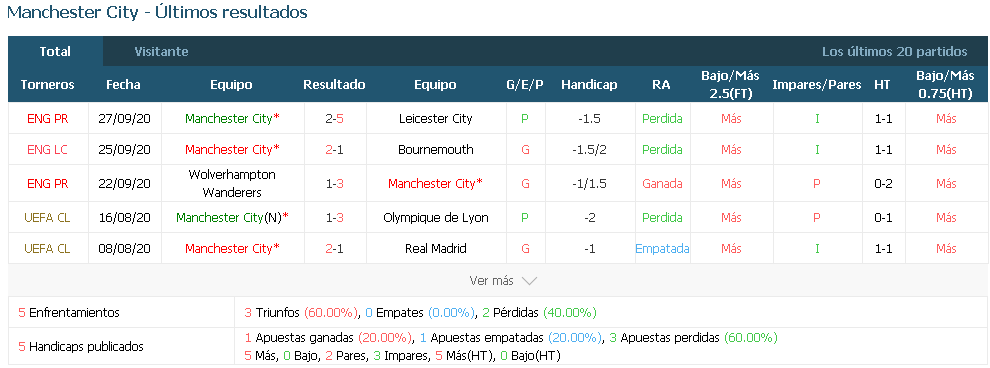The width and height of the screenshot is (990, 368).
Task: Click Los últimos 20 partidos label
Action: coord(894,52)
